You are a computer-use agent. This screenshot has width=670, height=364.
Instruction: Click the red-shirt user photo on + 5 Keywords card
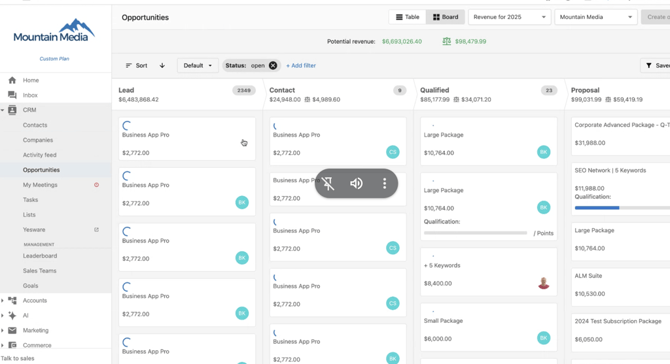tap(544, 283)
